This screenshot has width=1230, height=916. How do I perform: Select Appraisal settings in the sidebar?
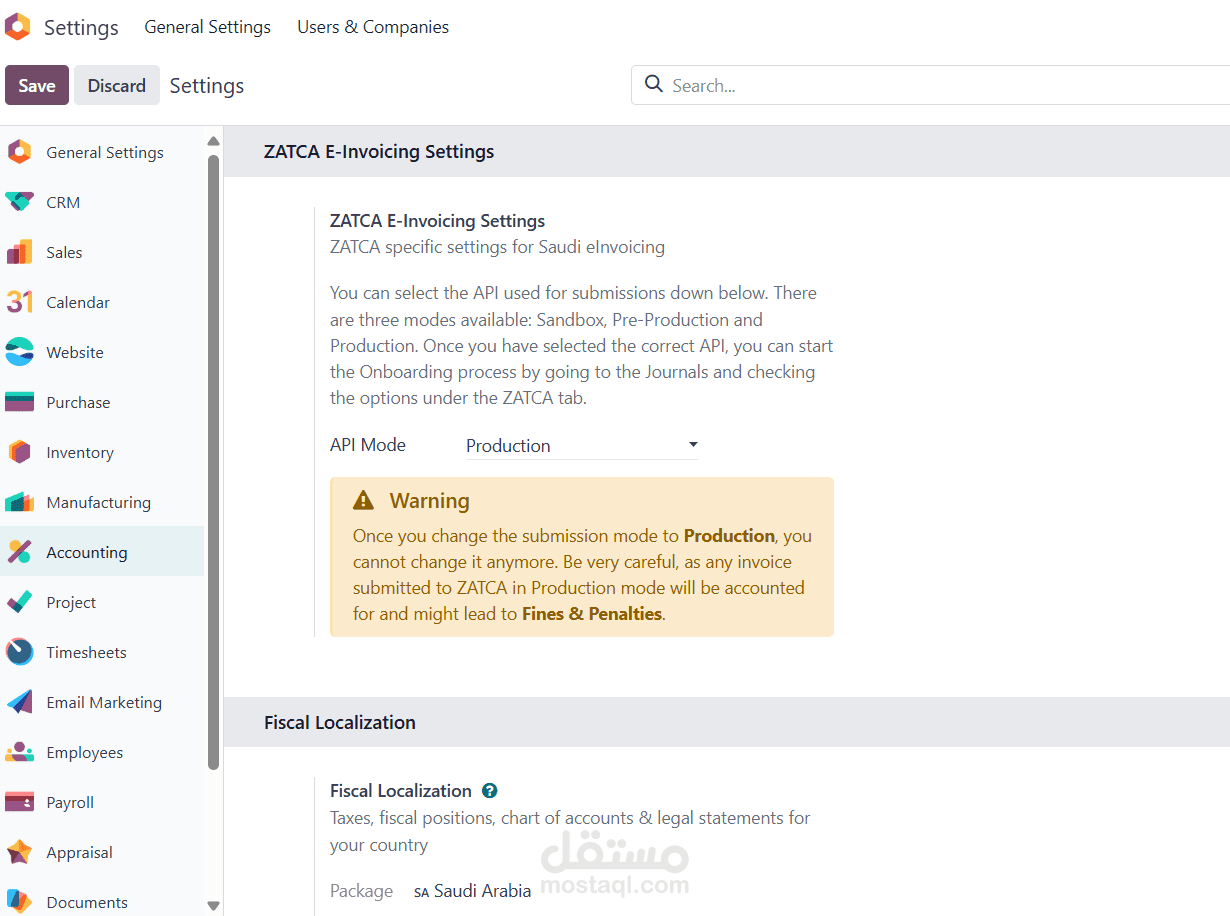102,852
